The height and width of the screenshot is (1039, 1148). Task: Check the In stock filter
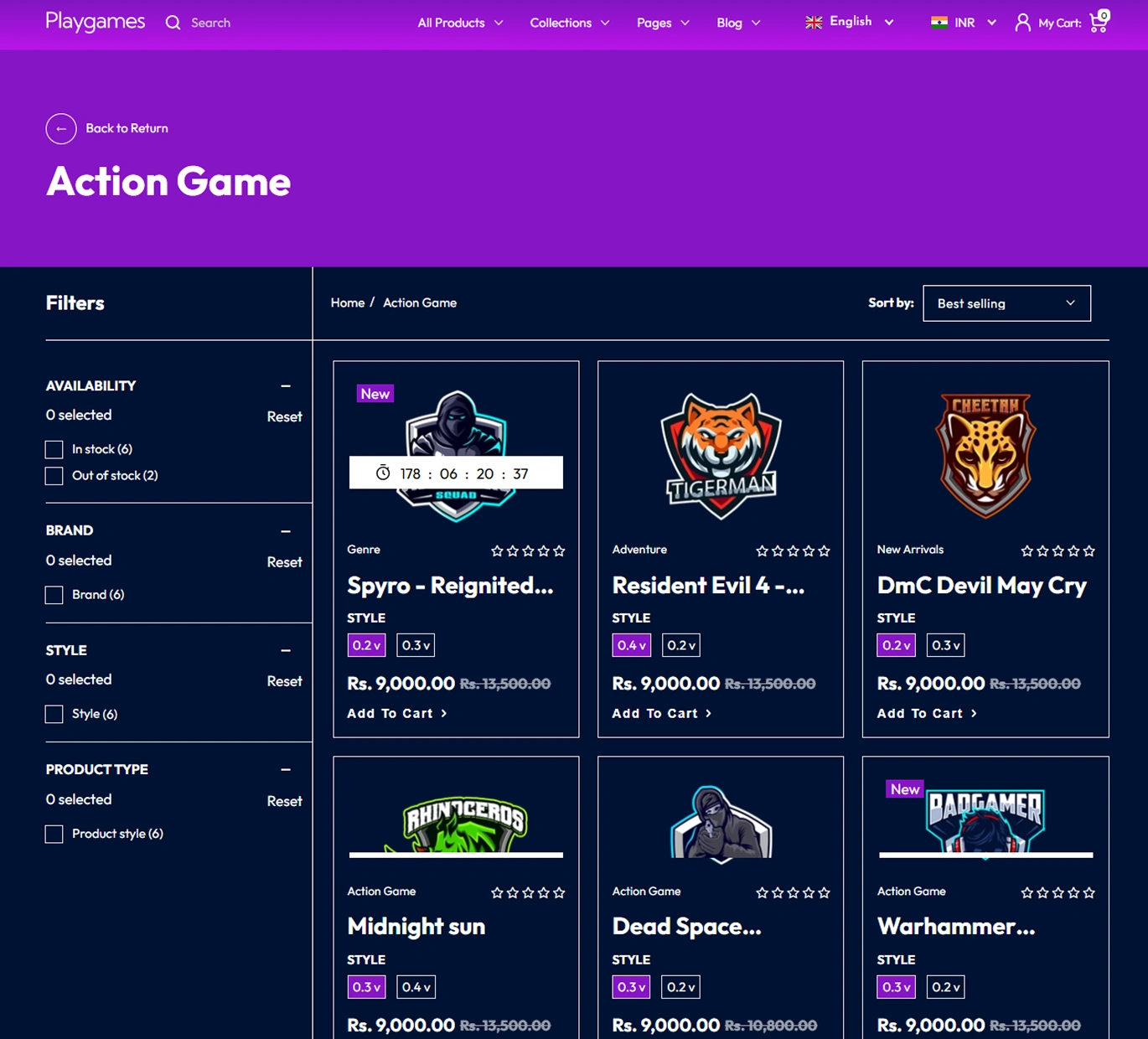click(54, 450)
